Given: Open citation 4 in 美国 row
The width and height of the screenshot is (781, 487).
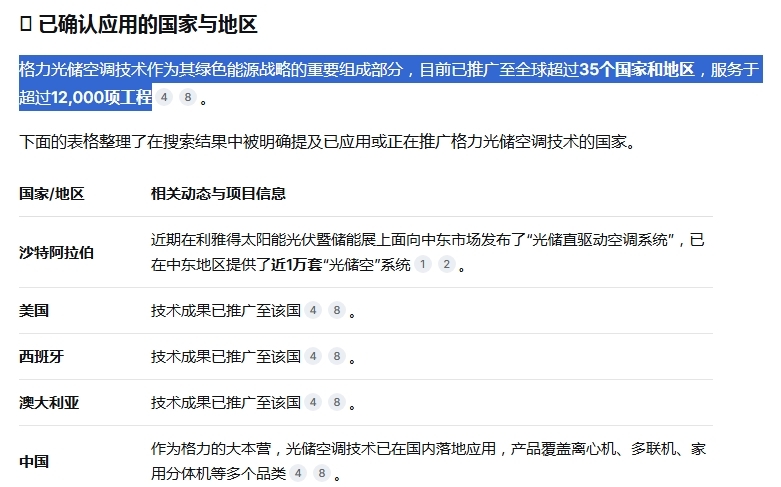Looking at the screenshot, I should (x=313, y=311).
